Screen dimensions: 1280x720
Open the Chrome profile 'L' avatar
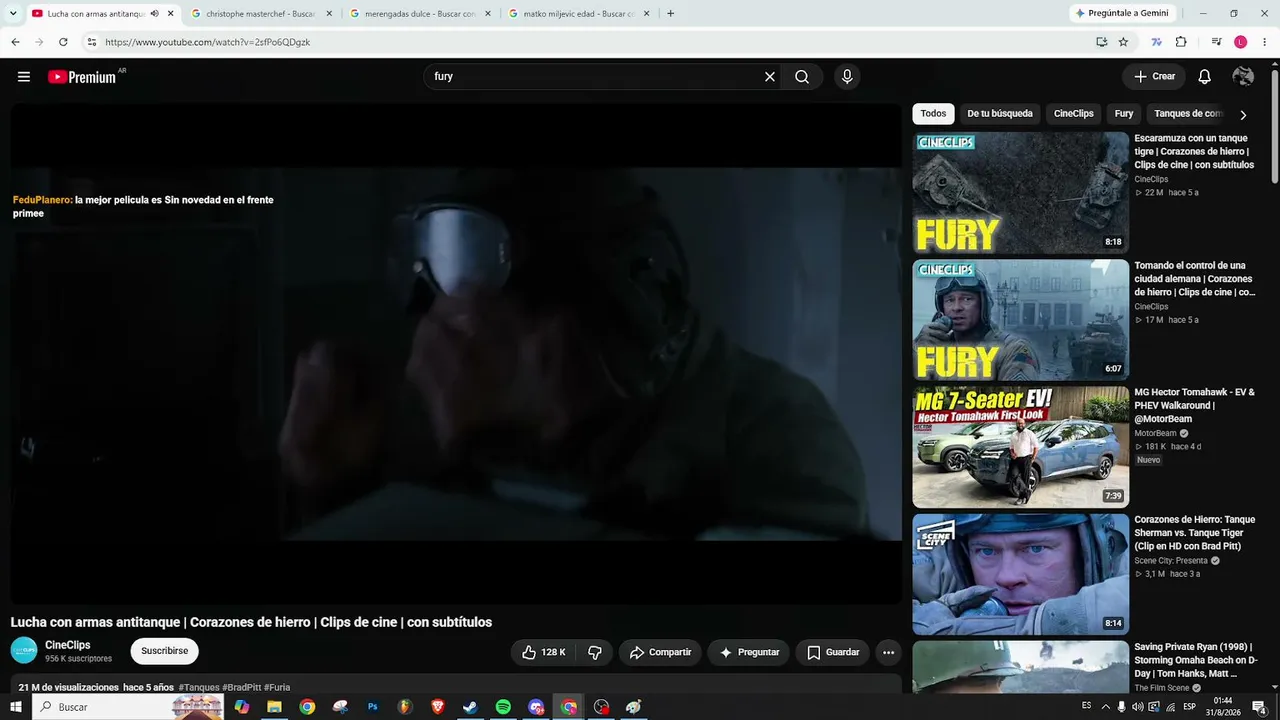1240,42
